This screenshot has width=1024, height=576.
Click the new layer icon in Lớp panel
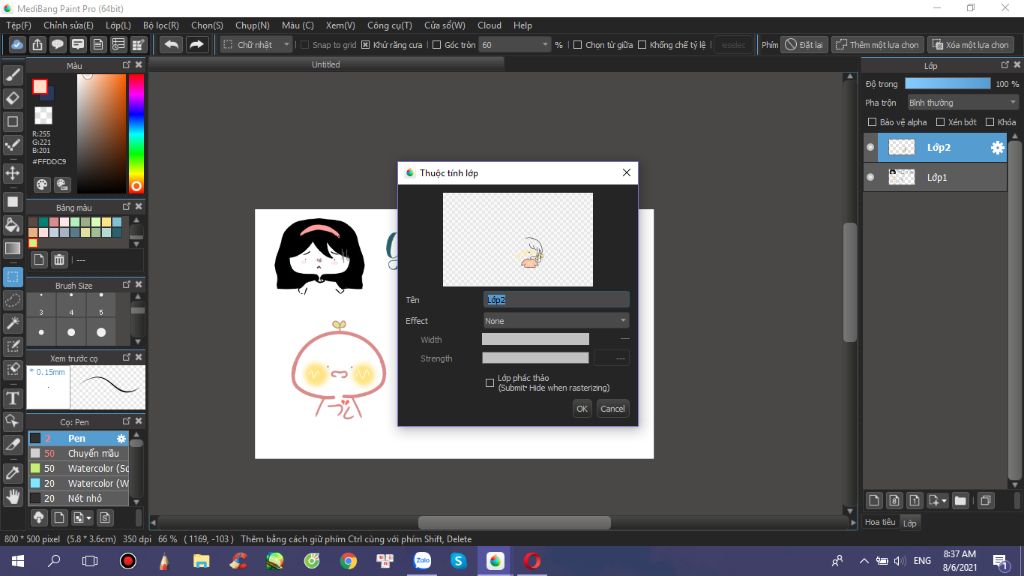tap(874, 501)
